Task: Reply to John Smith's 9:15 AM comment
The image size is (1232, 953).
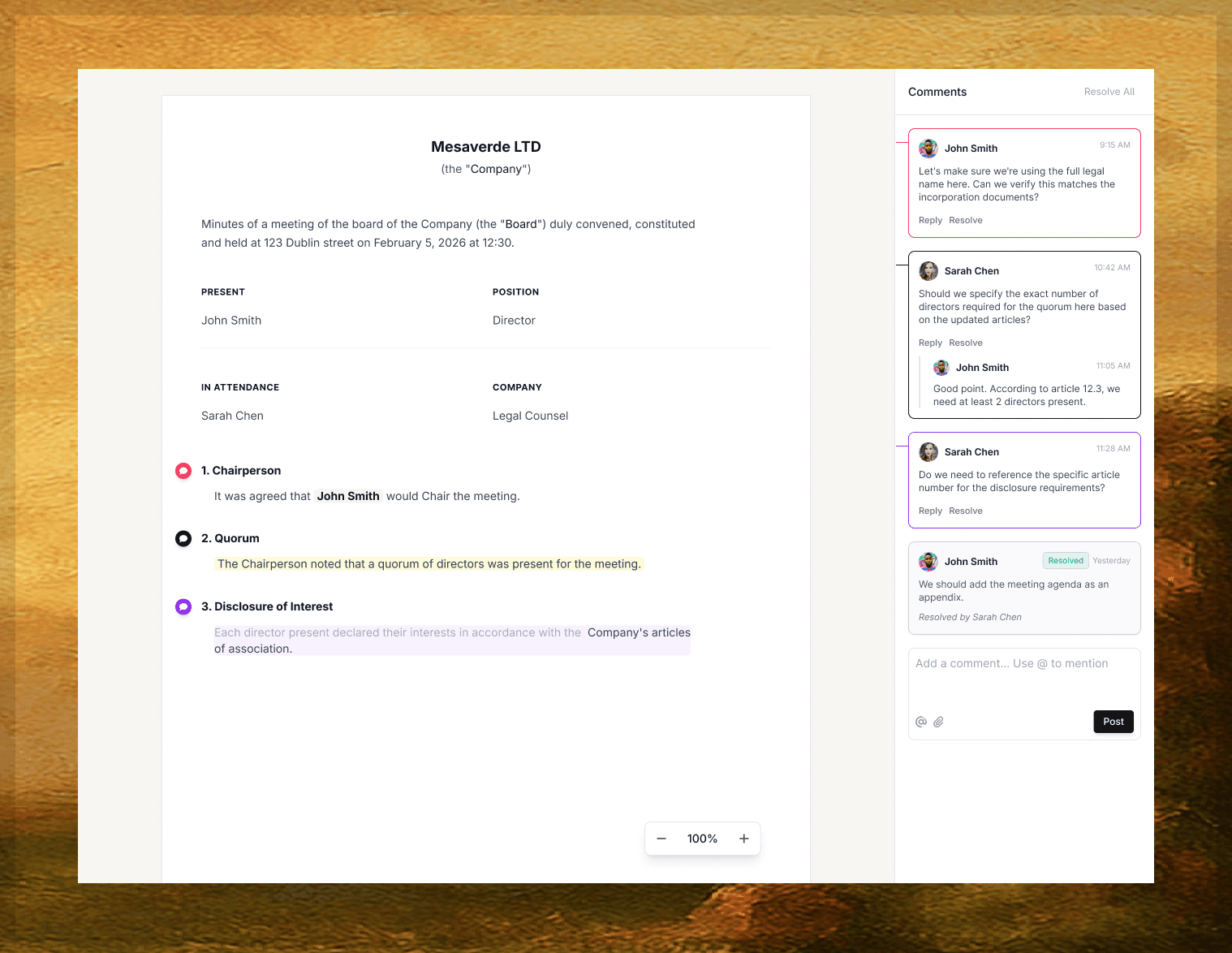Action: pos(930,220)
